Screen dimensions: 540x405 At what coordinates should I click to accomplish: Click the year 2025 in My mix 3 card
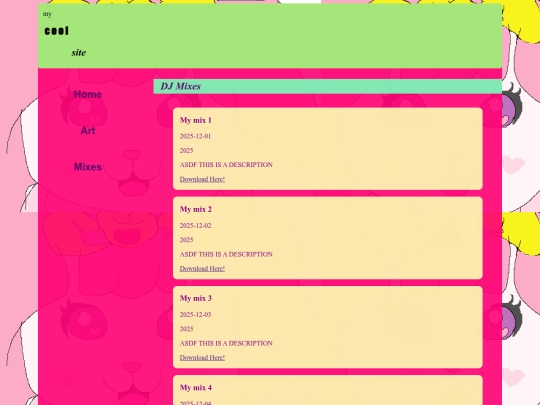pyautogui.click(x=186, y=329)
